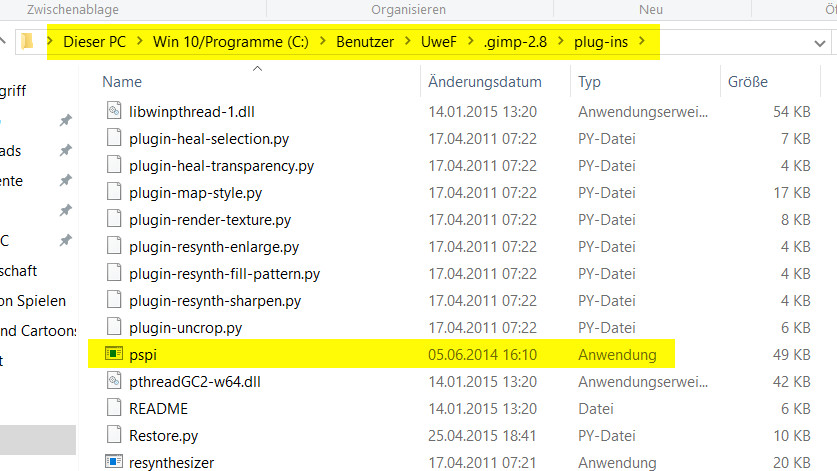Select the file name plugin-heal-selection.py
This screenshot has height=471, width=837.
point(209,139)
